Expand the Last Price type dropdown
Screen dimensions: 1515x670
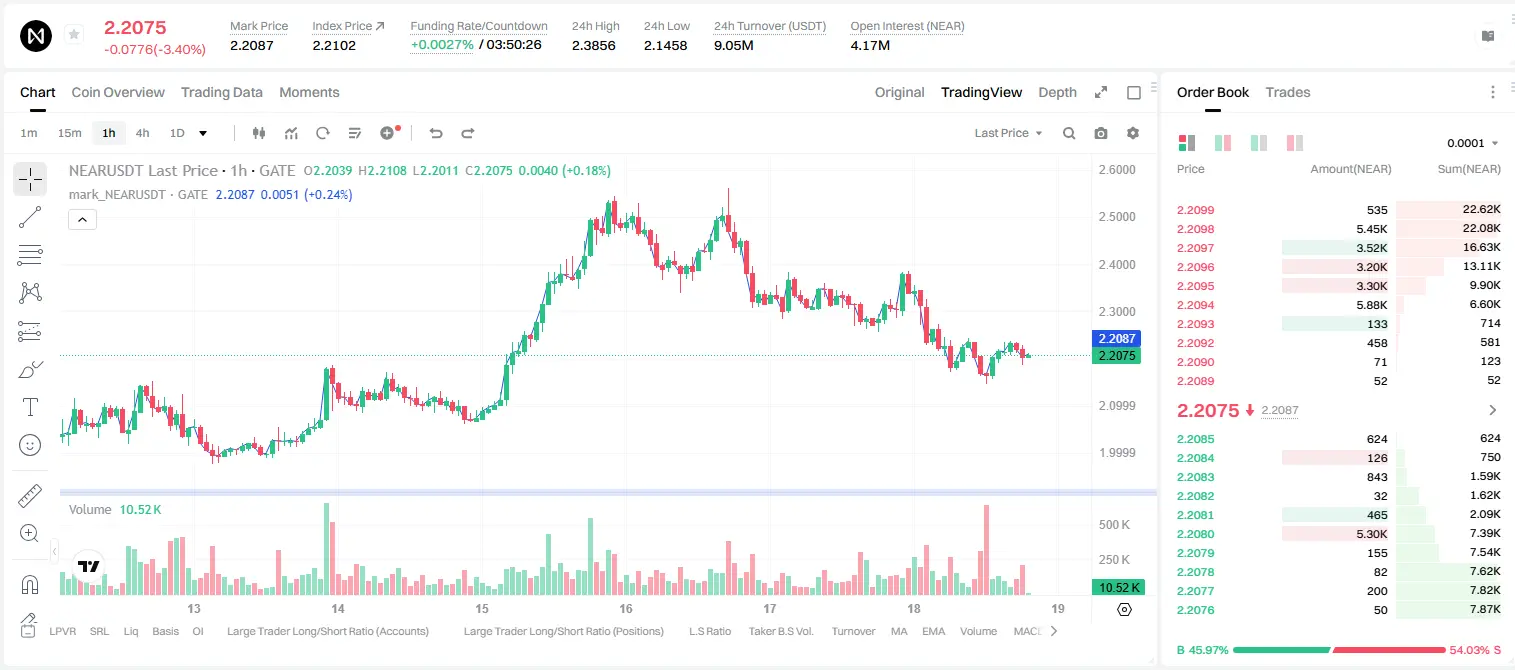tap(1008, 133)
